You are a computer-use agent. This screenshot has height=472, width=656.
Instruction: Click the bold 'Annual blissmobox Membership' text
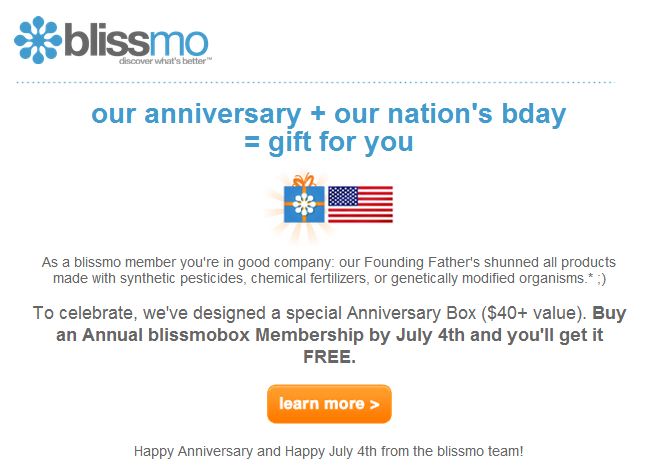(223, 335)
